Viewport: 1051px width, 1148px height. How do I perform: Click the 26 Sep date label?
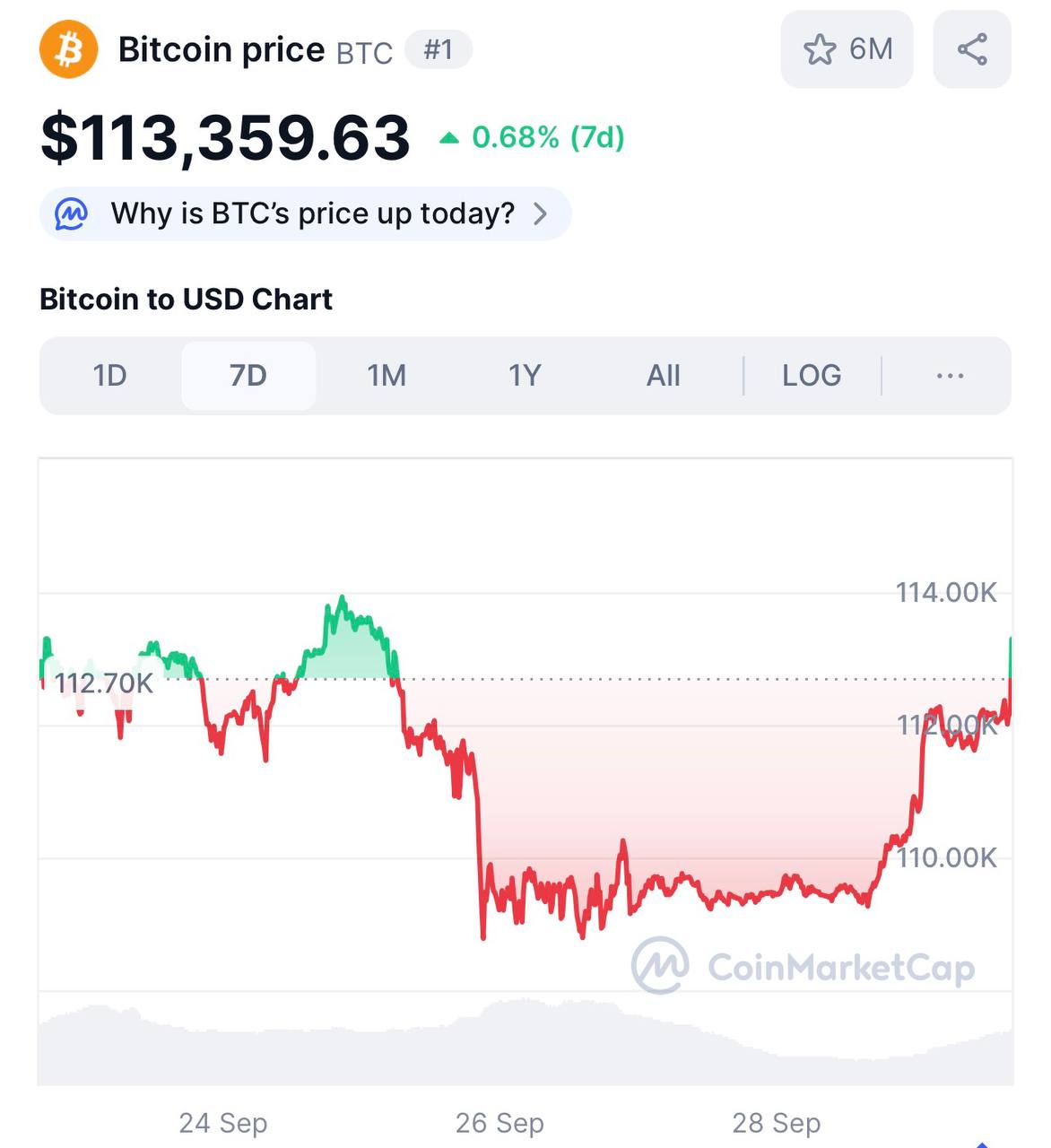(x=499, y=1123)
